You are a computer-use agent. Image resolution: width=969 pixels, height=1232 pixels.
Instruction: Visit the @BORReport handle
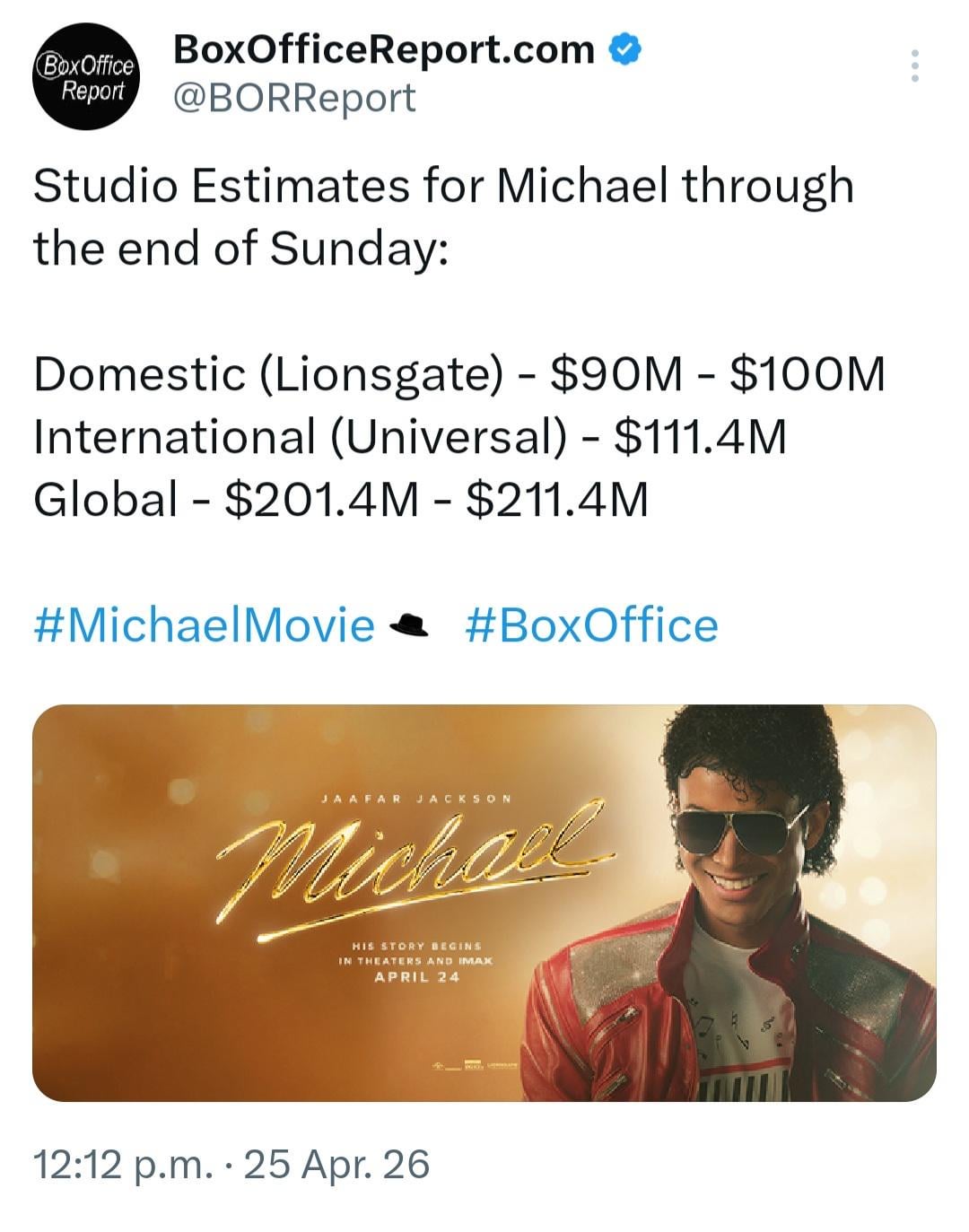tap(294, 98)
